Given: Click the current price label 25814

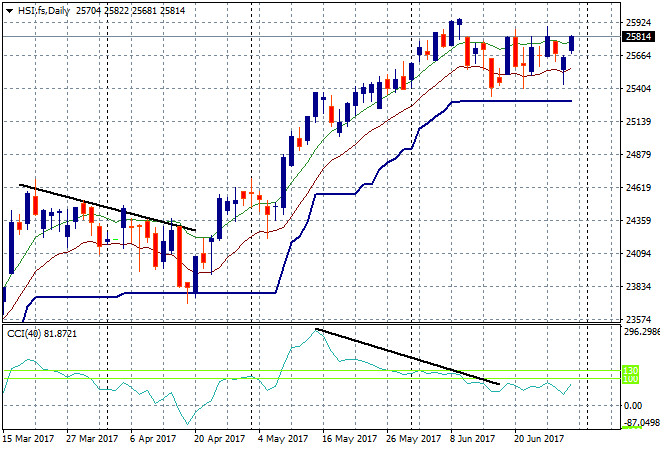Looking at the screenshot, I should [x=638, y=37].
